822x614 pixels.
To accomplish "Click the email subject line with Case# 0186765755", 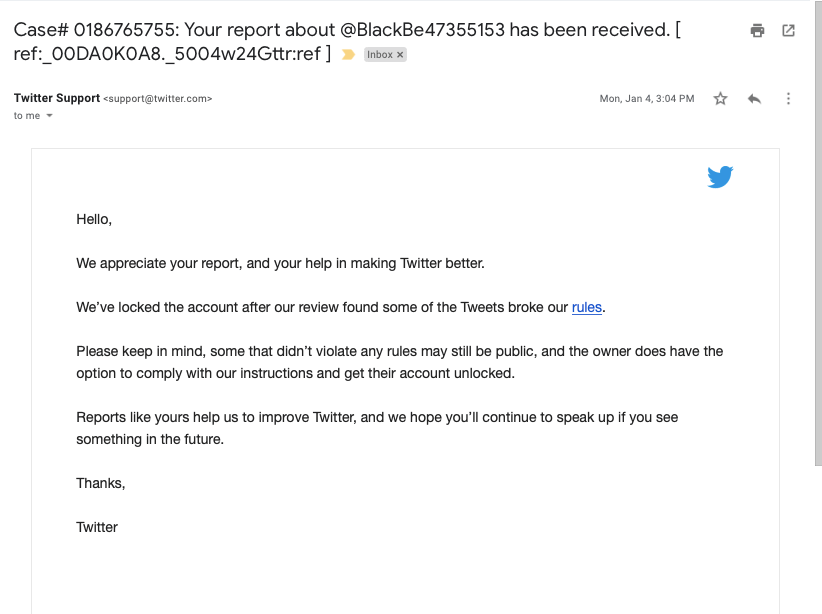I will (340, 31).
